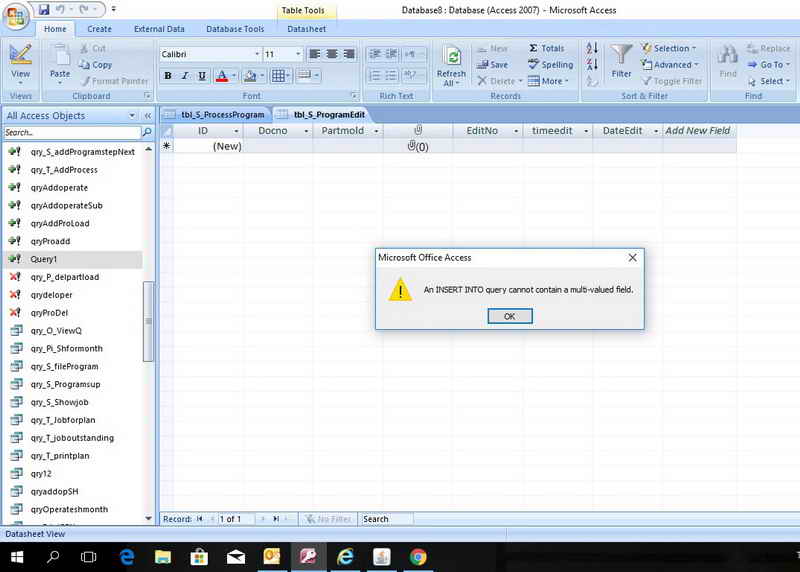The width and height of the screenshot is (800, 572).
Task: Apply the red font color
Action: click(x=221, y=76)
